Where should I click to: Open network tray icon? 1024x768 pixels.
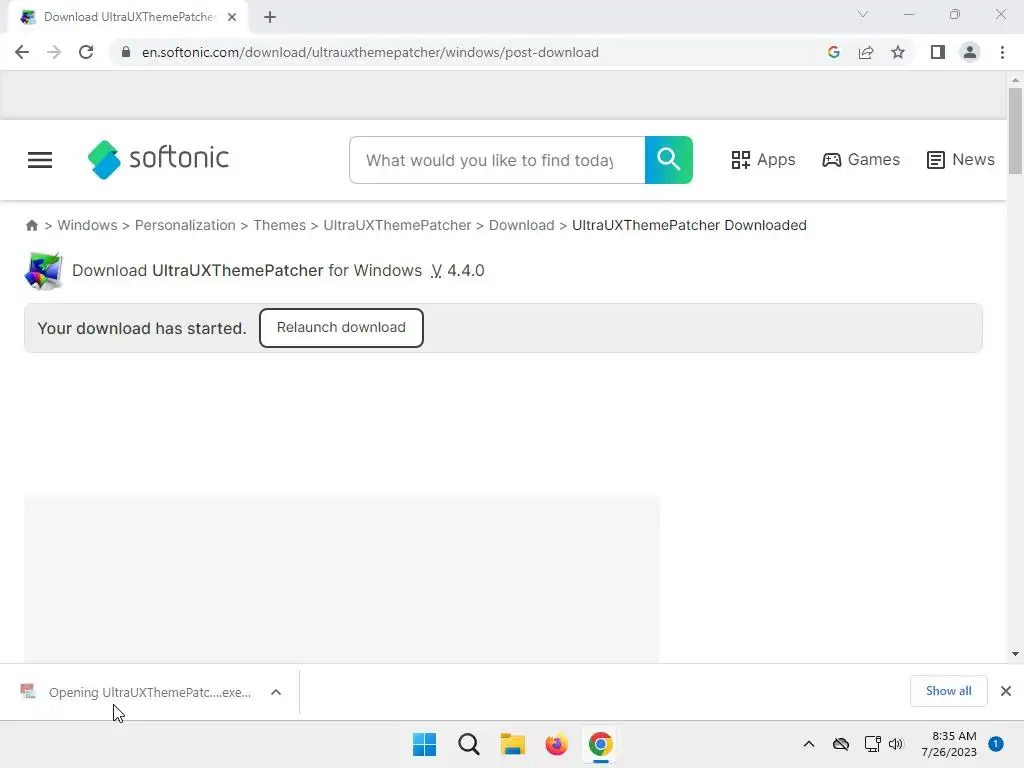[872, 744]
